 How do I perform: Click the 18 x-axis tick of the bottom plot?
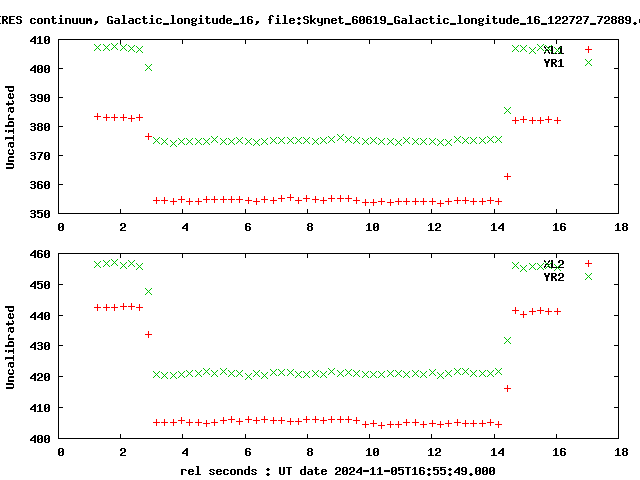point(621,452)
